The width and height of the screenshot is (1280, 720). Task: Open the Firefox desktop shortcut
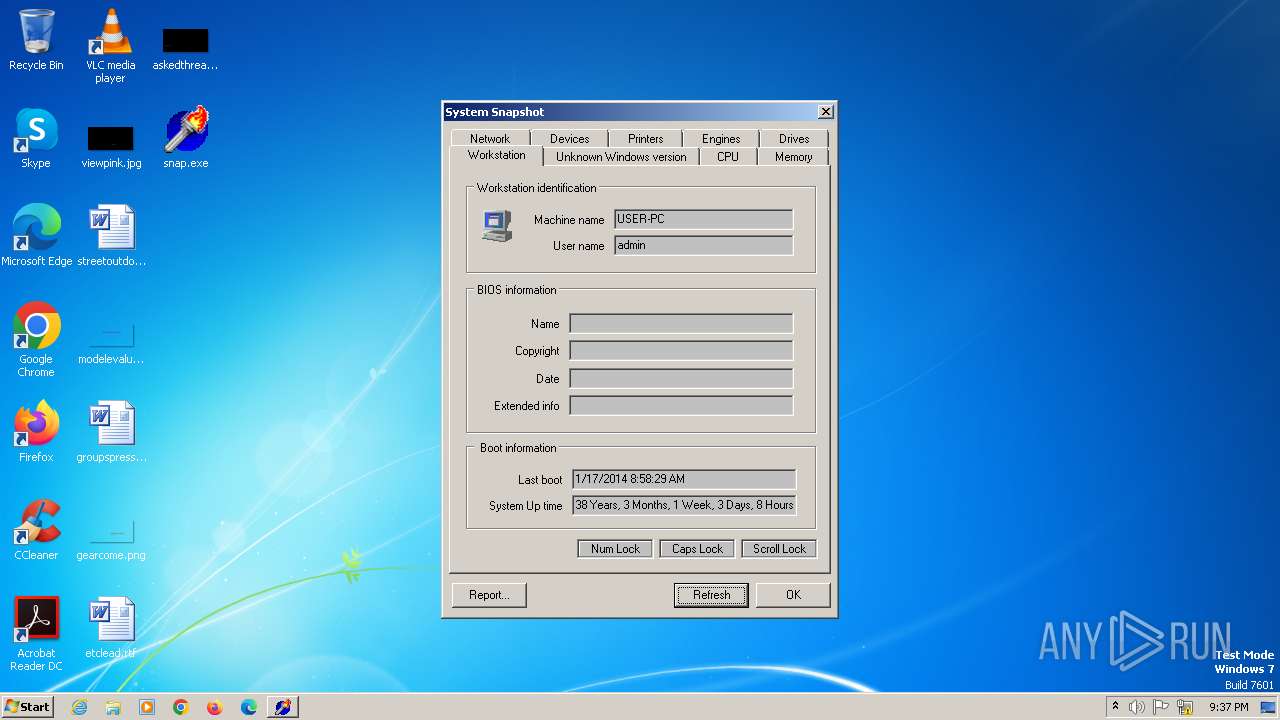[36, 432]
